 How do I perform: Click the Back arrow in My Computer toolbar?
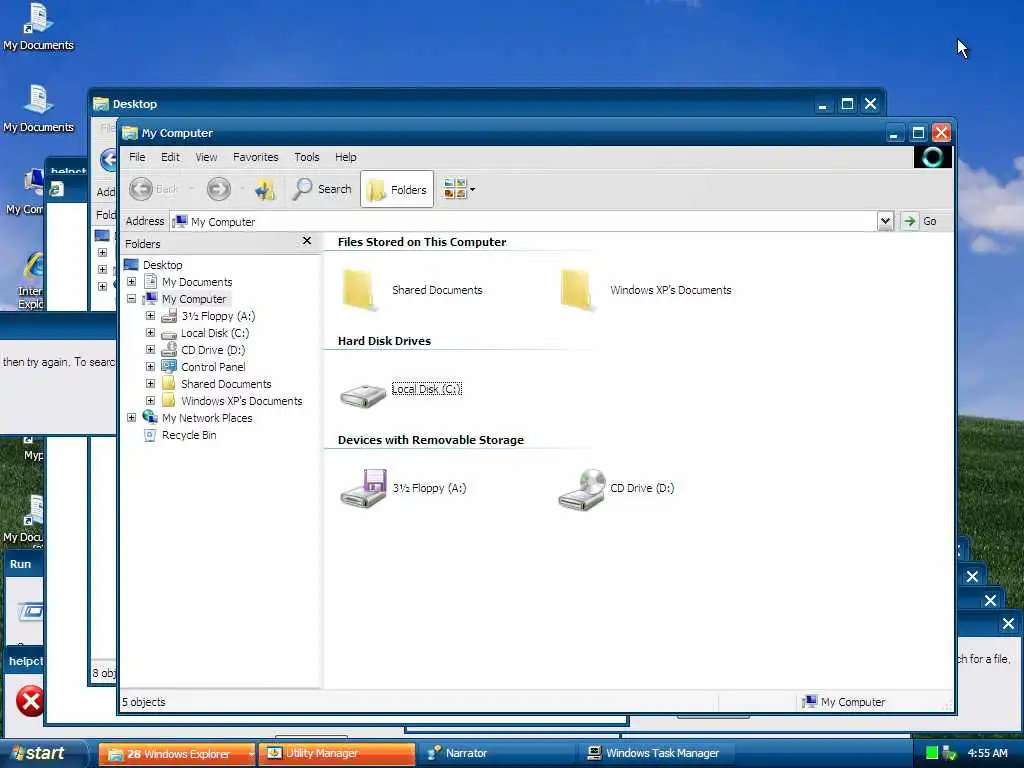140,189
